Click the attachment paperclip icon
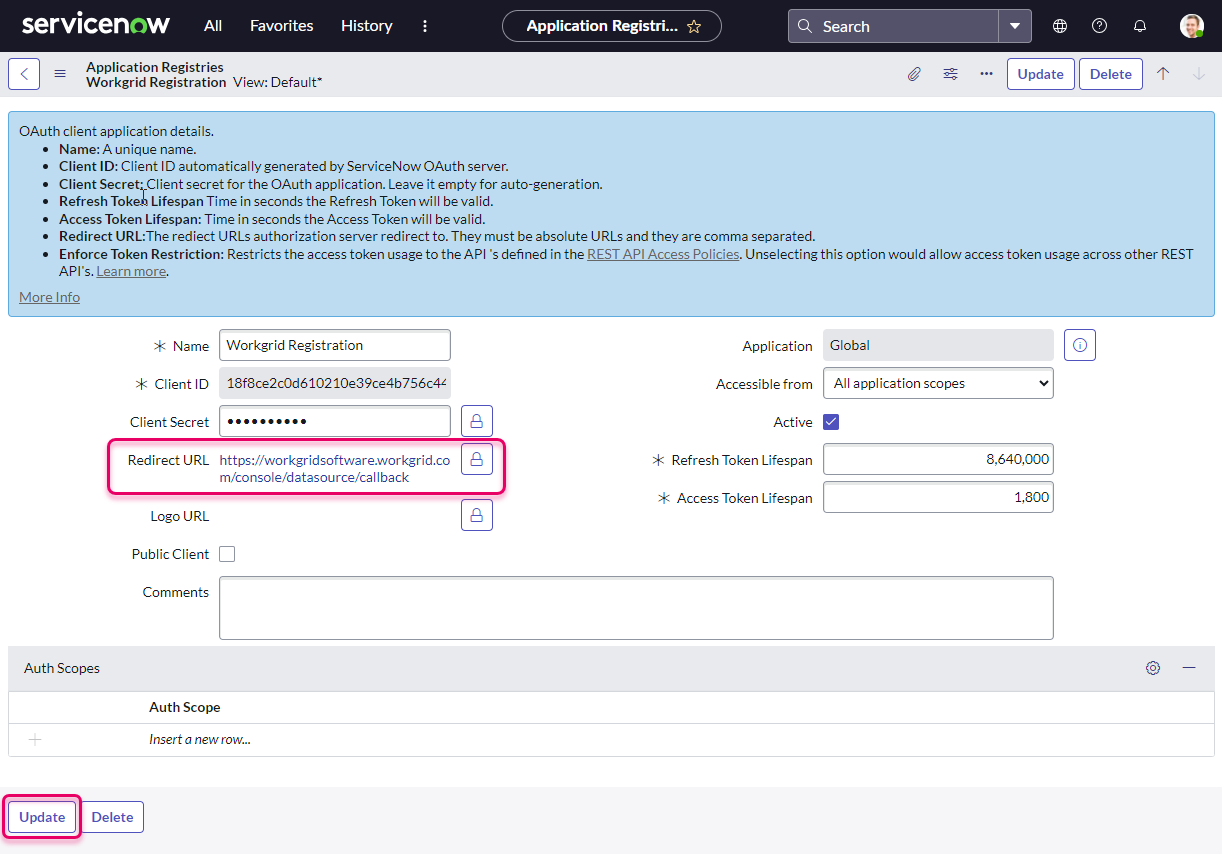Screen dimensions: 1222x854 913,73
